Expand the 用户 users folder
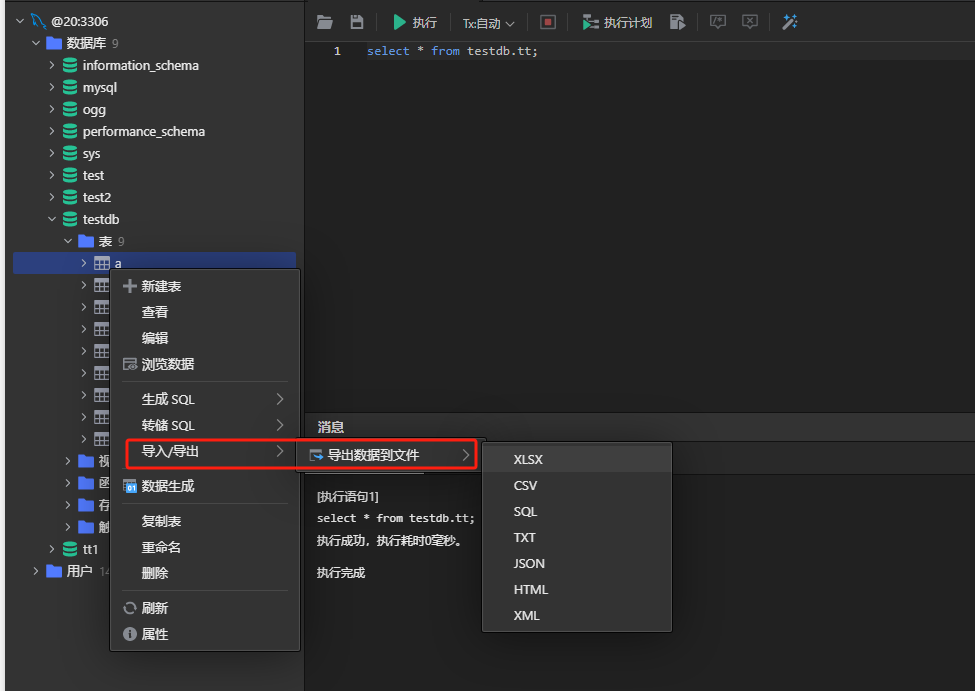975x691 pixels. tap(36, 571)
